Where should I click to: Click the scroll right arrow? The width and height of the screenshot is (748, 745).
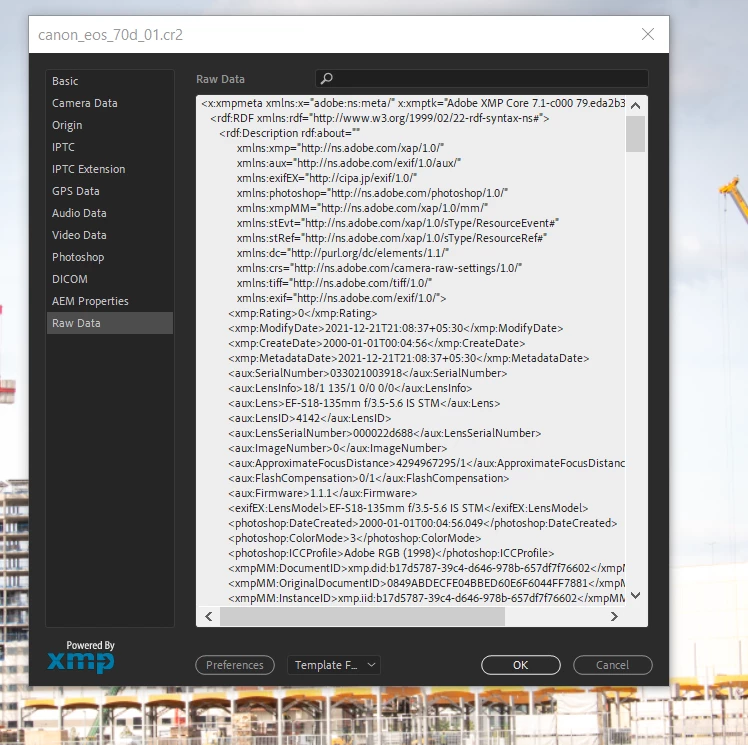click(614, 616)
